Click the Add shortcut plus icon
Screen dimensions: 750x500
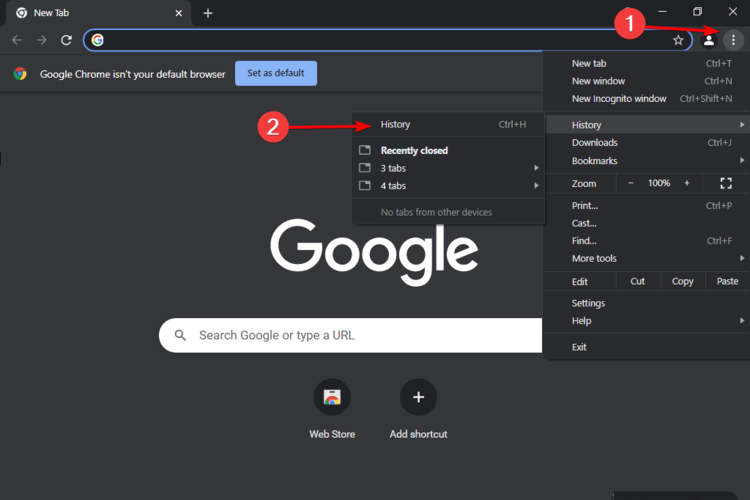tap(418, 397)
